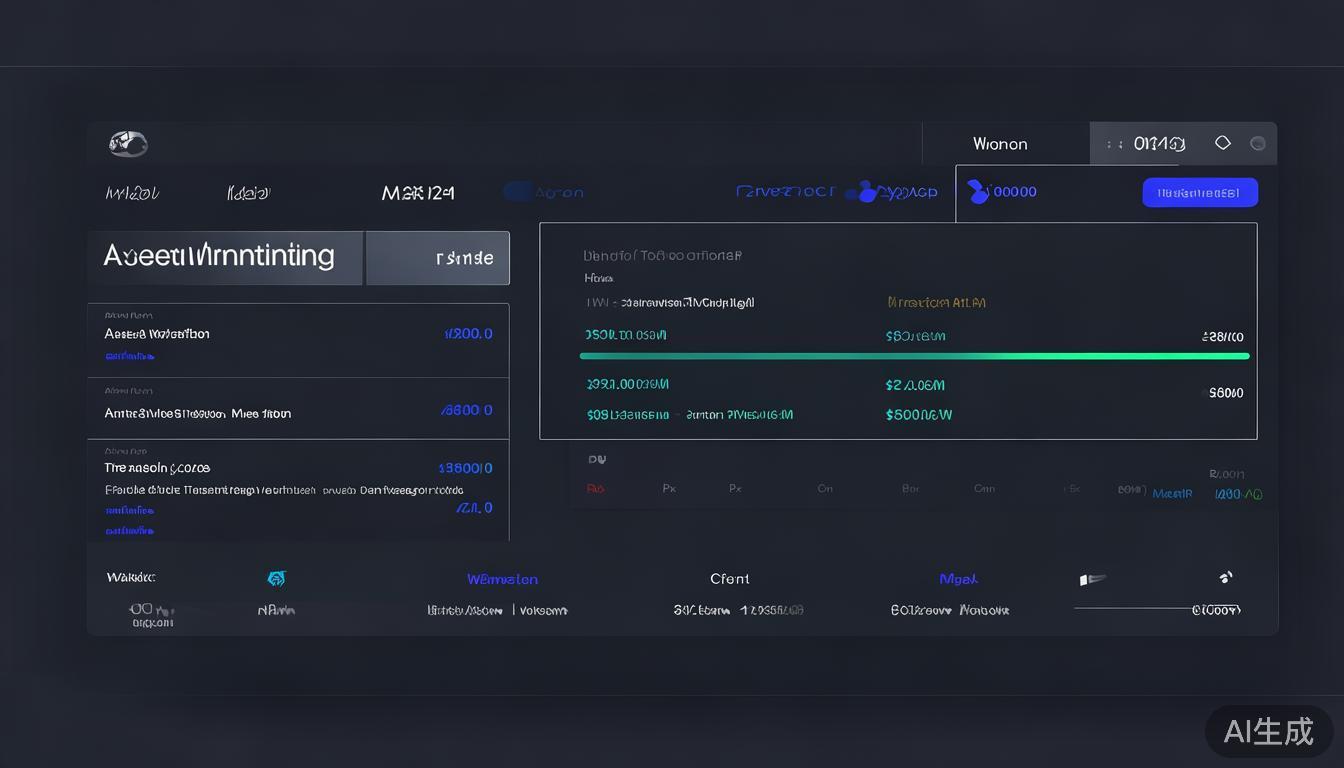The width and height of the screenshot is (1344, 768).
Task: Click the green progress bar in the detail panel
Action: tap(916, 355)
